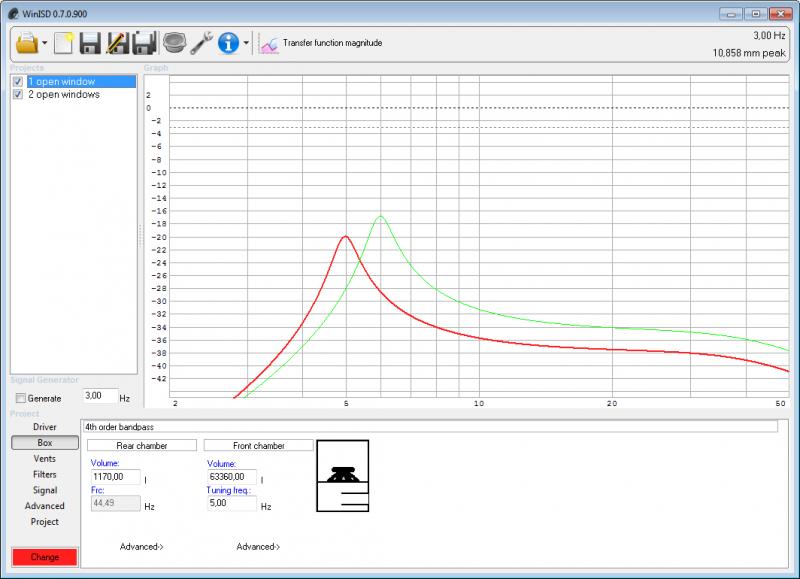Click the Front chamber Tuning freq field
Screen dimensions: 800x579
(231, 506)
